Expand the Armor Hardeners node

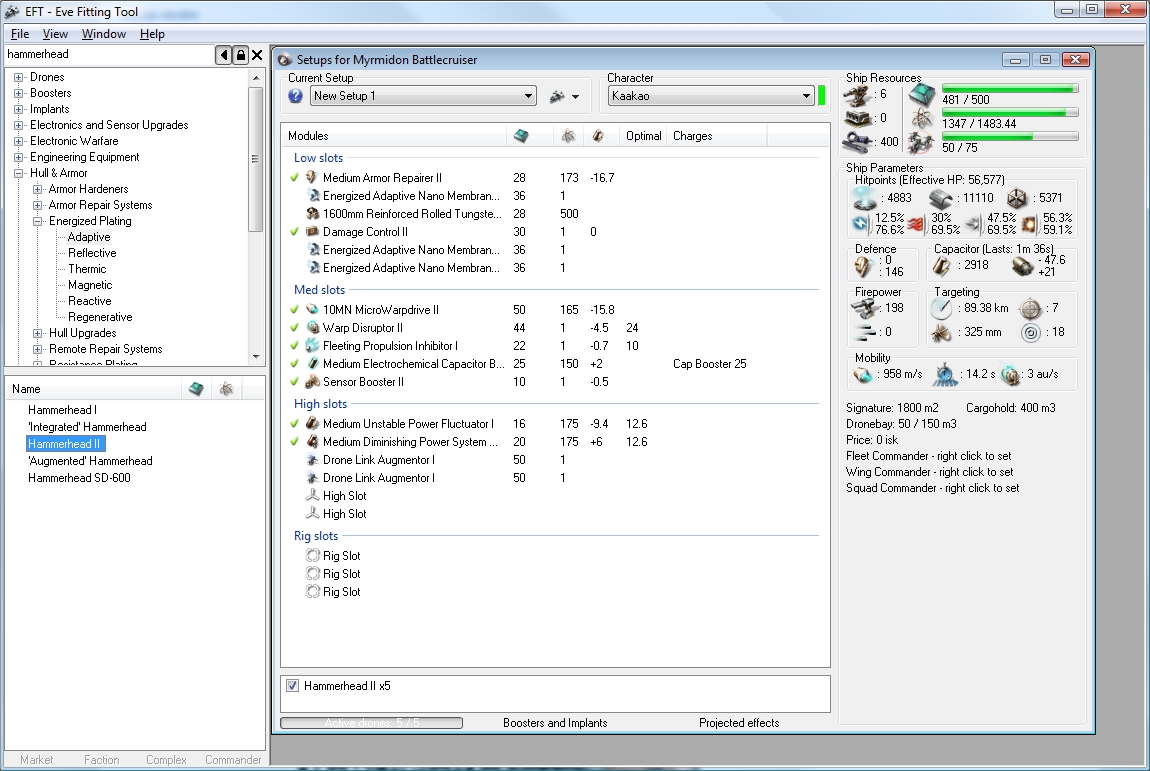[37, 189]
